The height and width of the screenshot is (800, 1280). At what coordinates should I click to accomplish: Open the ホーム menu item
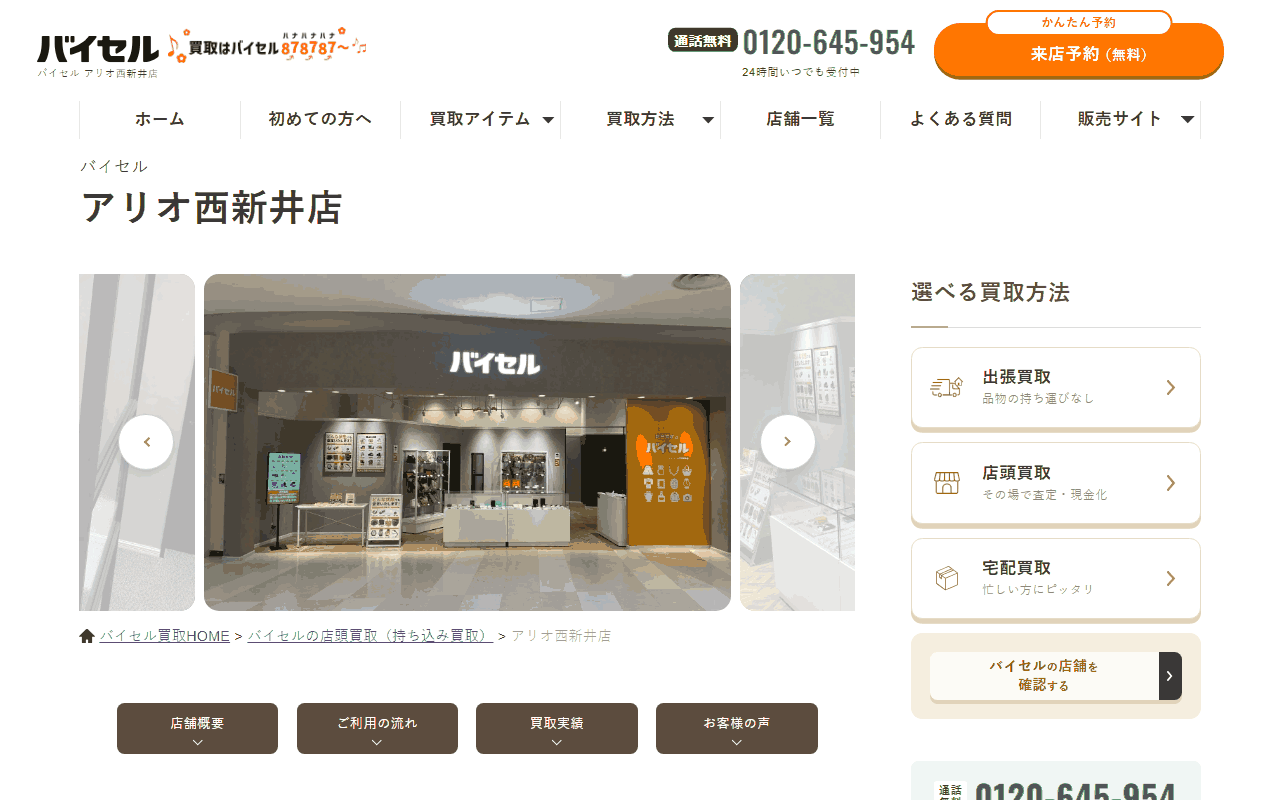(x=160, y=119)
